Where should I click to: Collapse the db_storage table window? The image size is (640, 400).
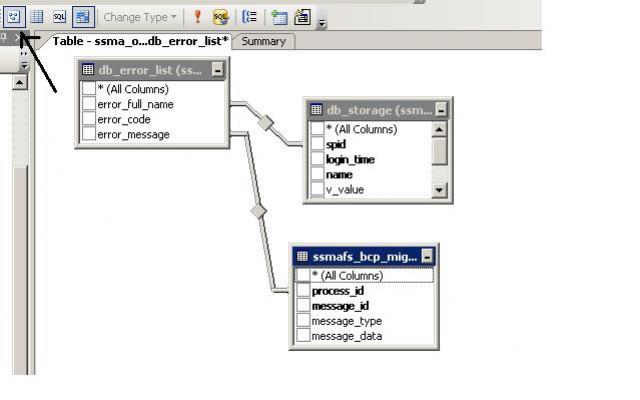click(441, 110)
